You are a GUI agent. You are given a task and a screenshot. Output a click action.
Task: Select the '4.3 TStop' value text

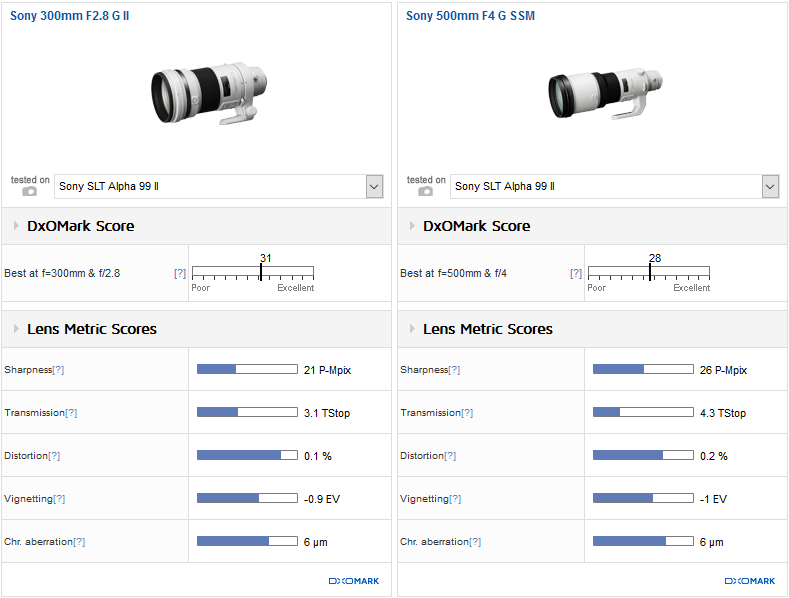click(x=723, y=413)
